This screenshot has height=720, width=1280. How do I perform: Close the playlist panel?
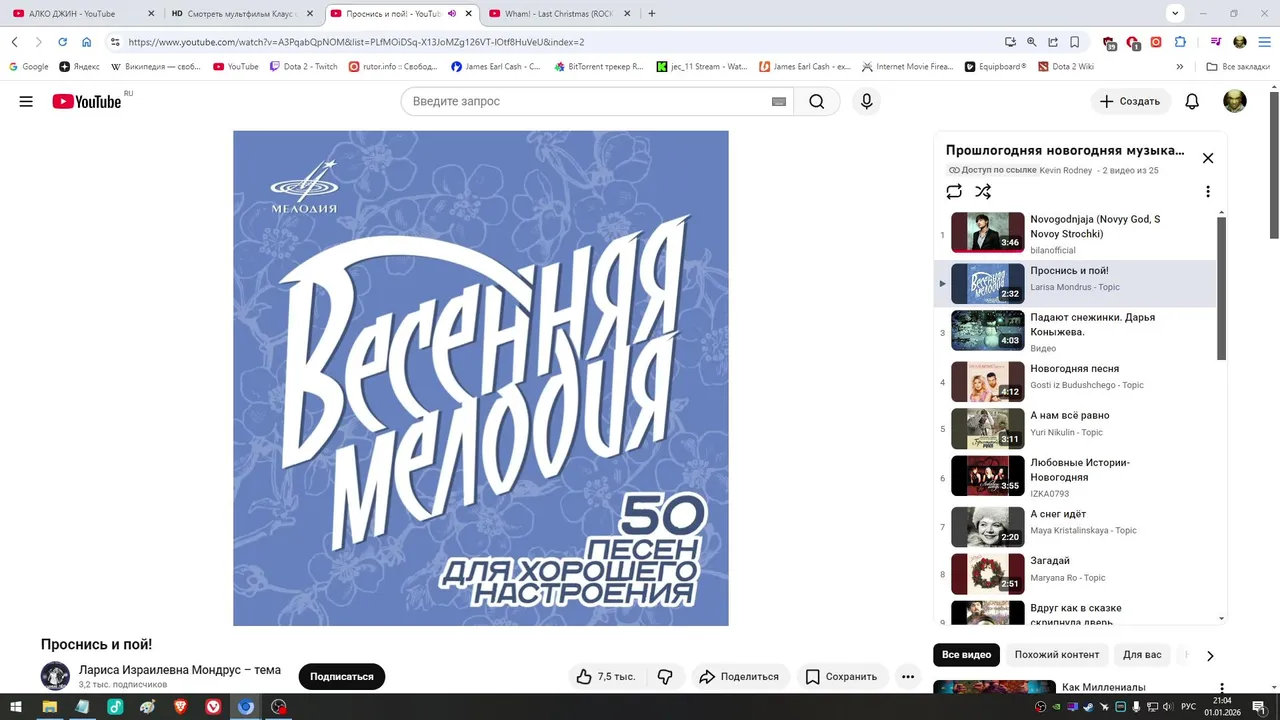(1208, 158)
